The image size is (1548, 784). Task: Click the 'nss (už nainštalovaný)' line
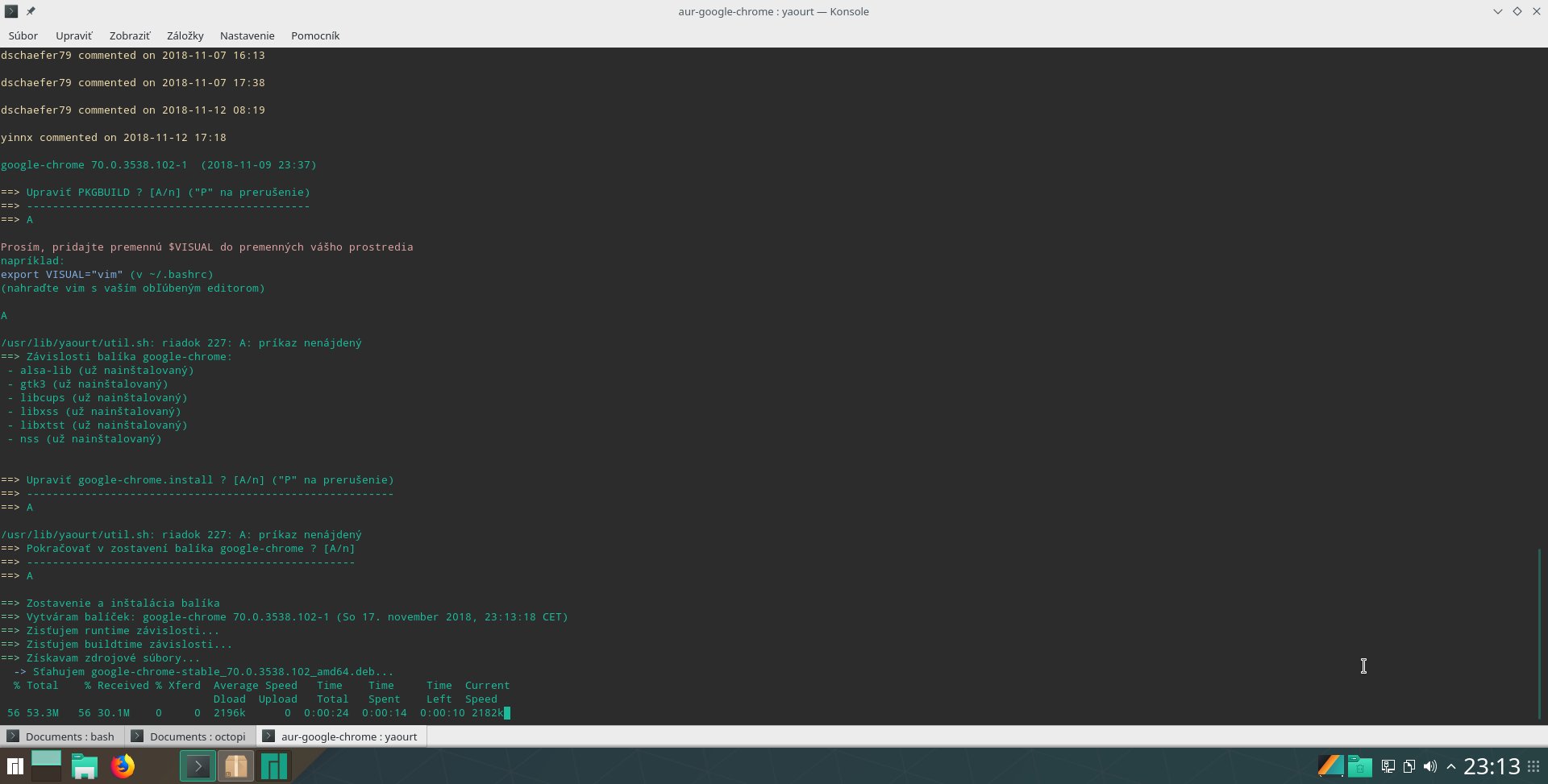pos(85,438)
